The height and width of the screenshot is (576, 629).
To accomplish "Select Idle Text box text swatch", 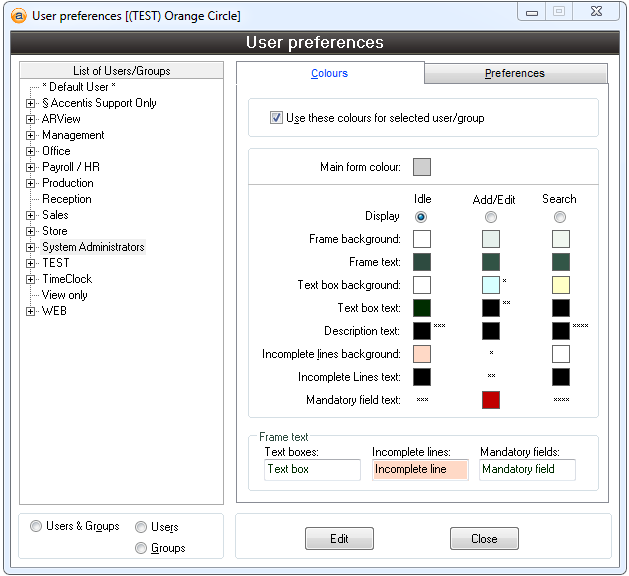I will [422, 308].
